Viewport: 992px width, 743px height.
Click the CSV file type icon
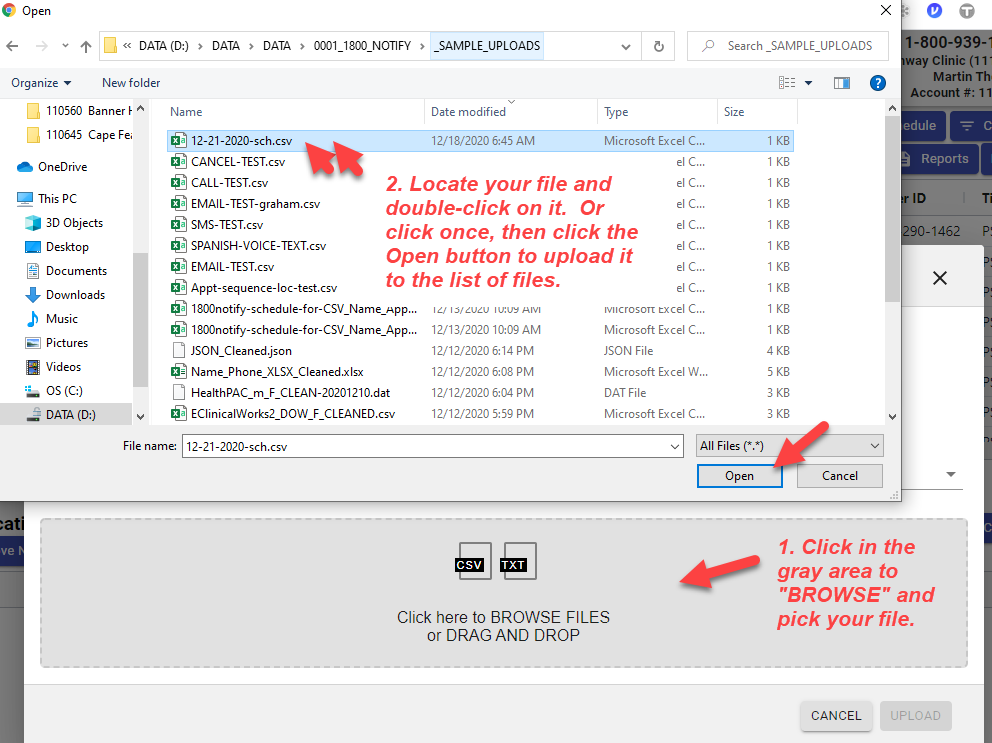470,564
